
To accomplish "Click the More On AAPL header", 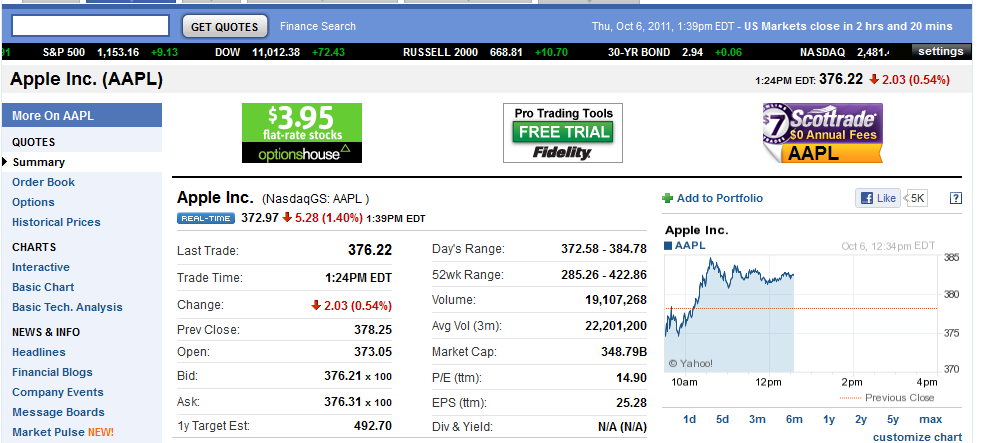I will pyautogui.click(x=81, y=115).
